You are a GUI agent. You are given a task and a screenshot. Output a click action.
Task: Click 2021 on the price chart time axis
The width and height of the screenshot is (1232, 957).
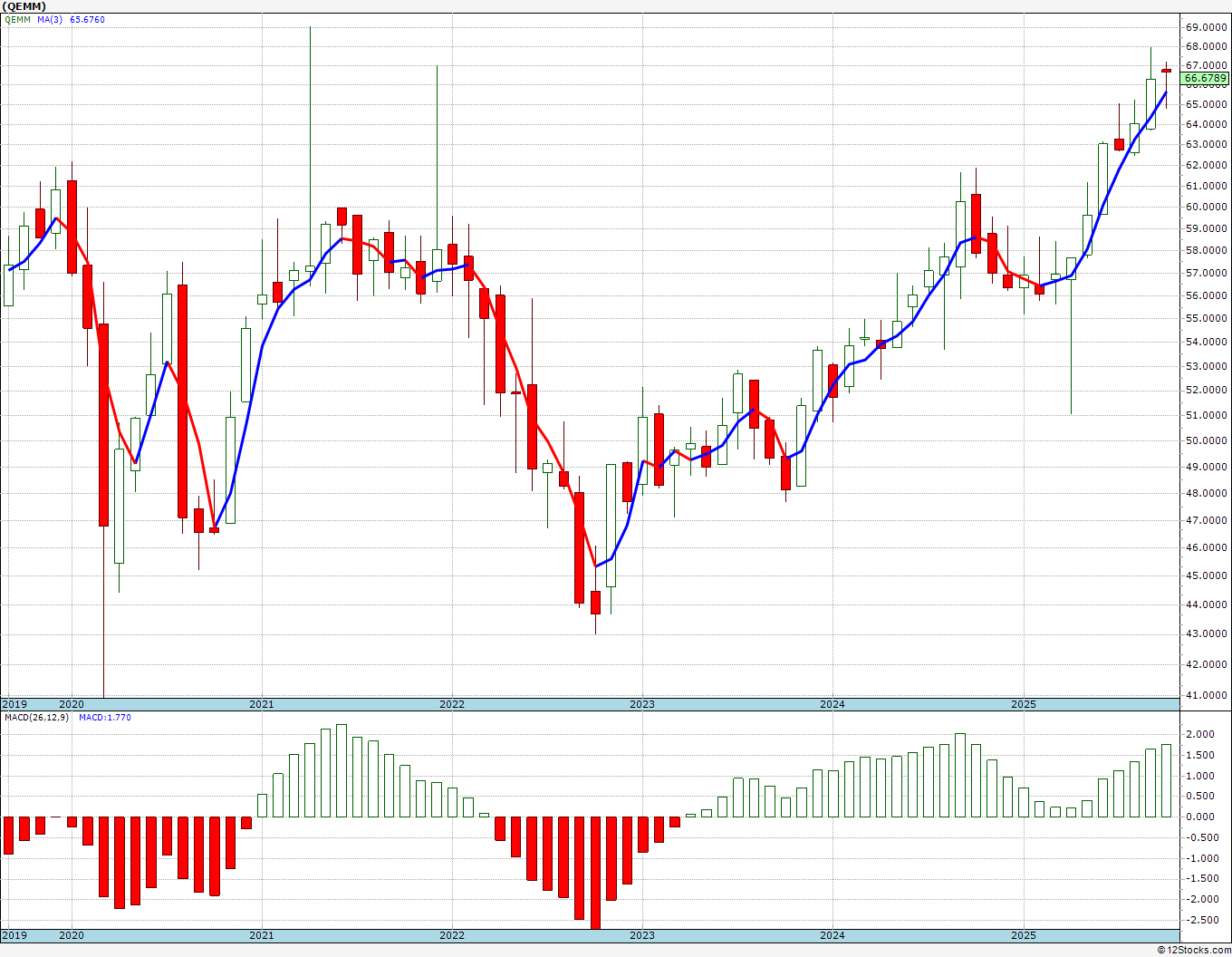pos(262,704)
